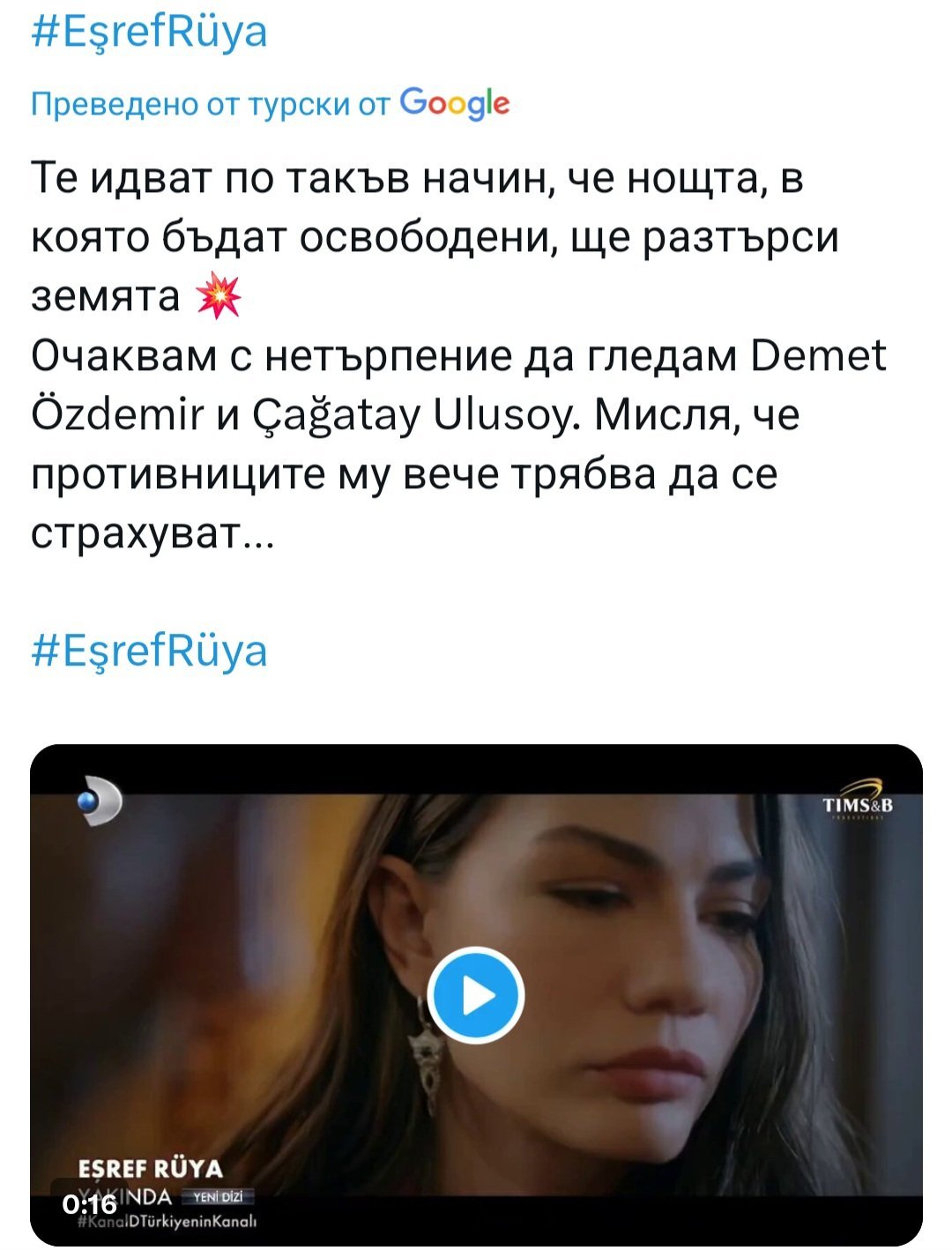Tap the final word "страхуват…" of the tweet

pos(152,534)
